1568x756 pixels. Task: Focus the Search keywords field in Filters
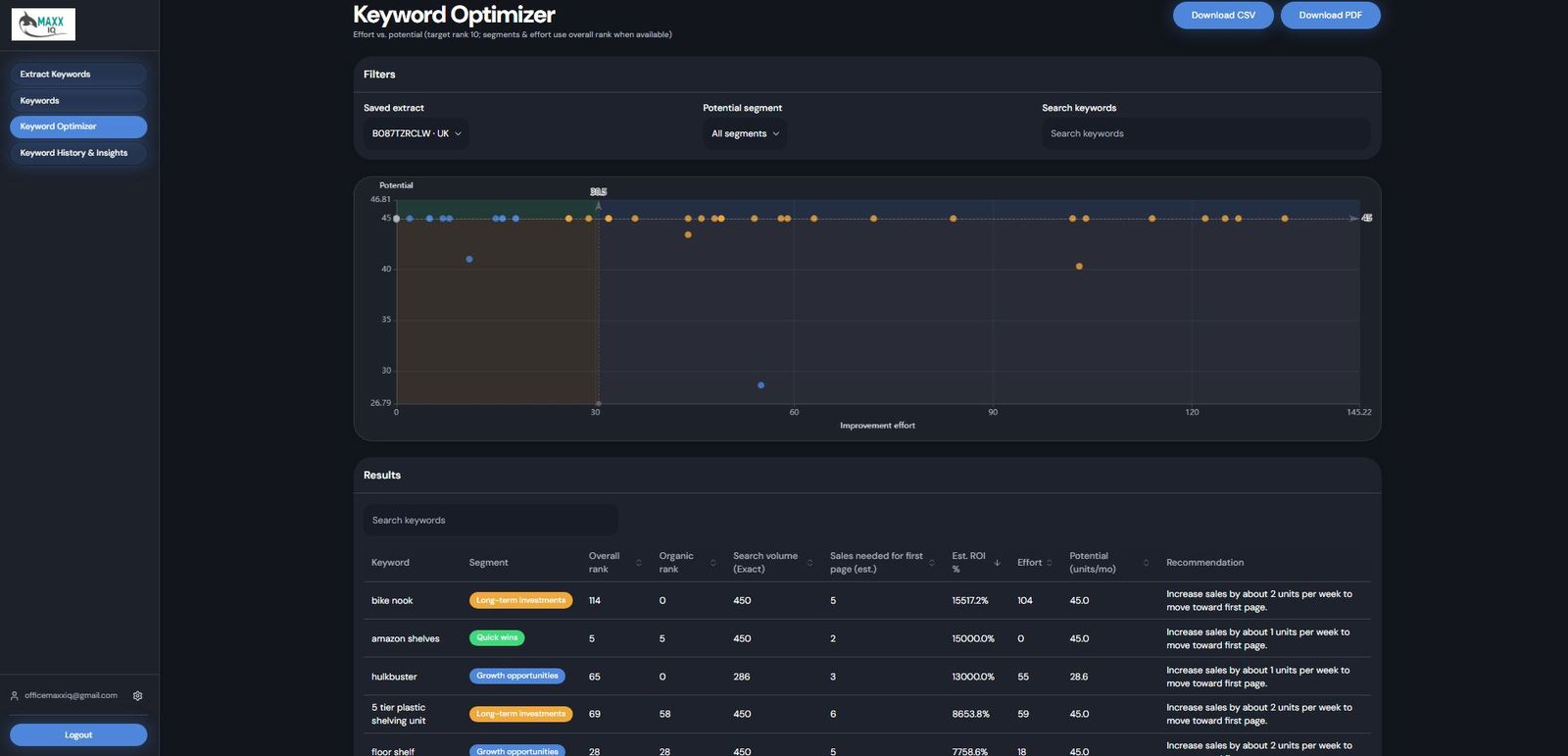pyautogui.click(x=1206, y=134)
